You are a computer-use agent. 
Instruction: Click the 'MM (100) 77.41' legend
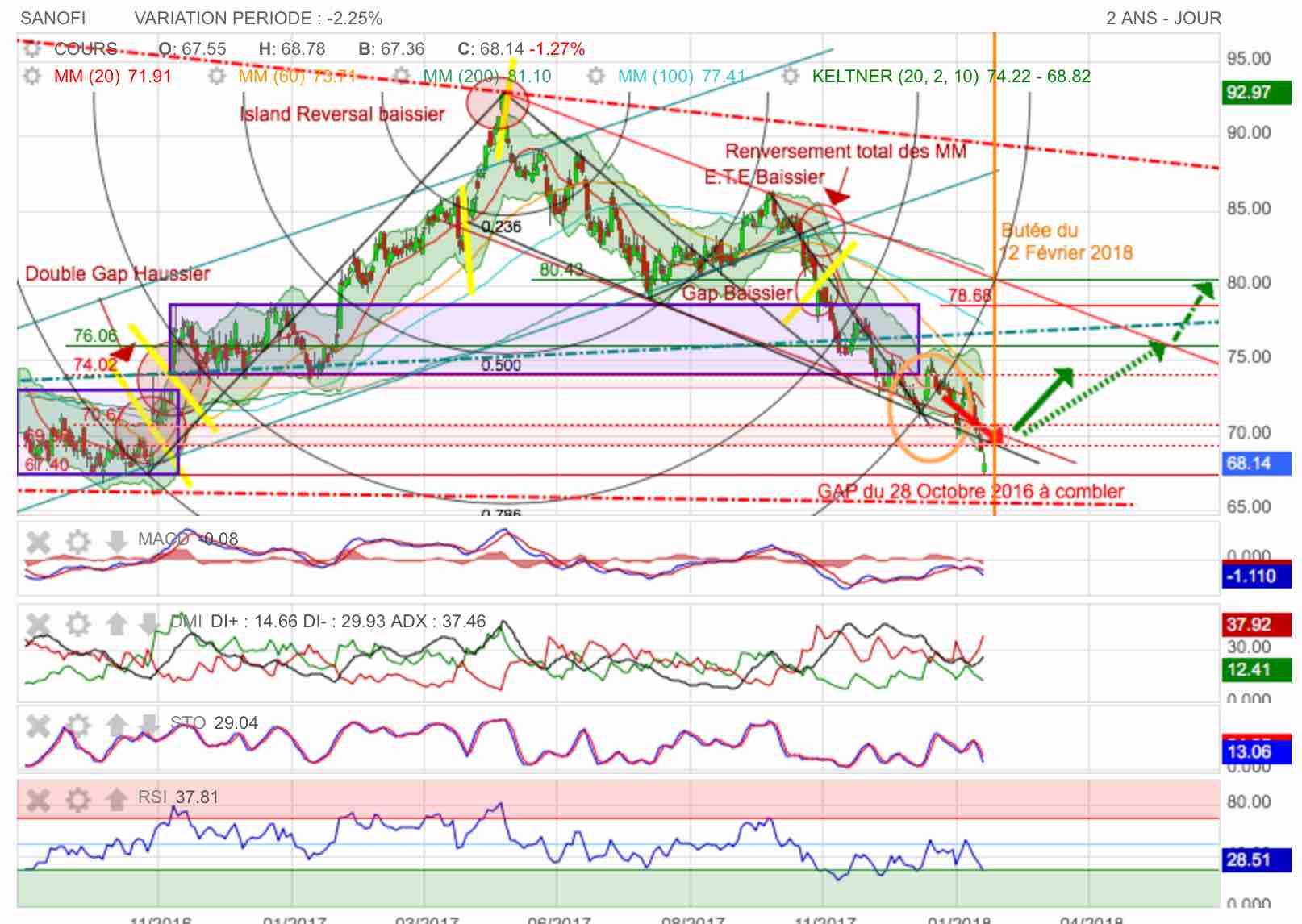[x=682, y=77]
